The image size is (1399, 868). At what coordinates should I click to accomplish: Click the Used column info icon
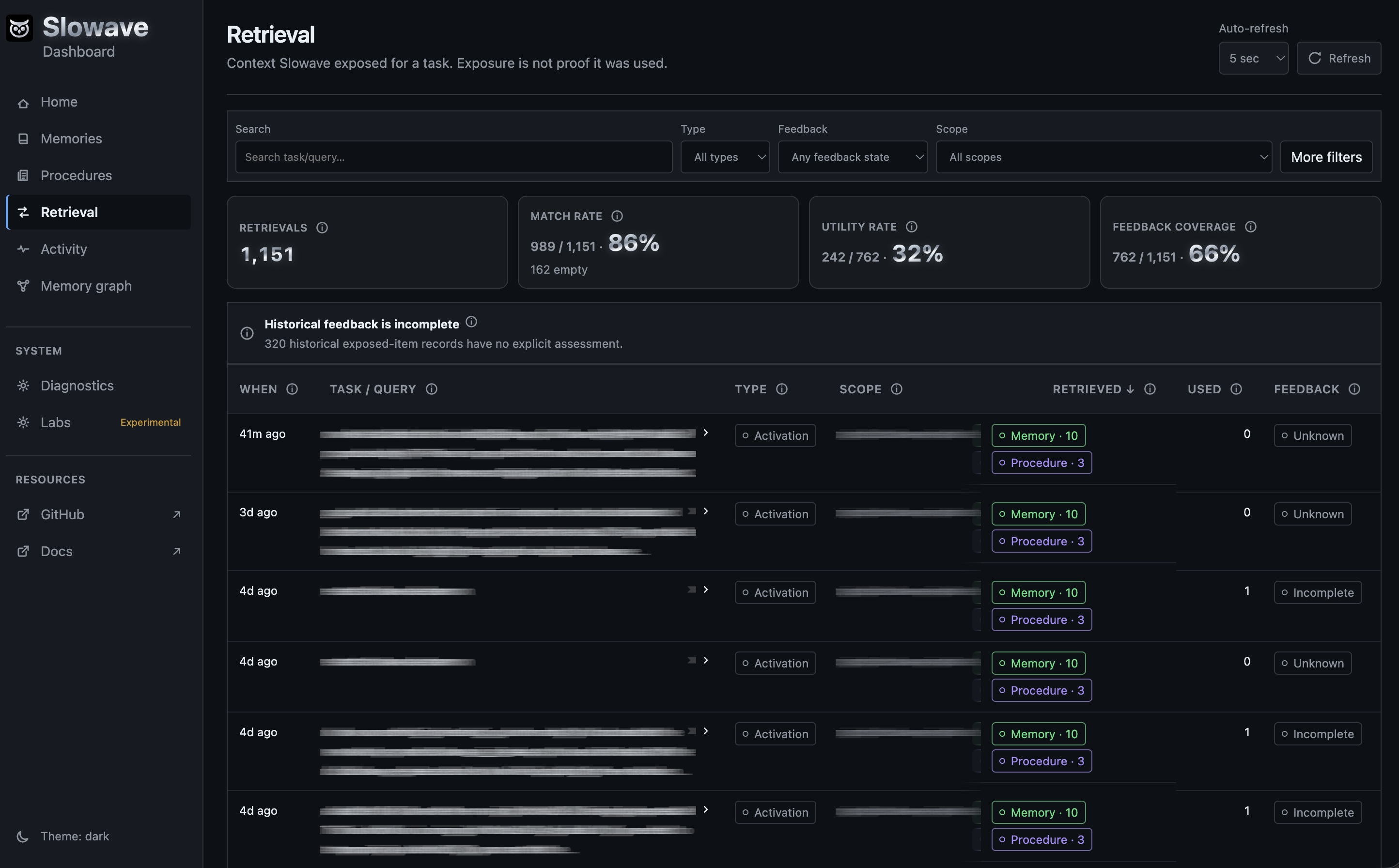(x=1237, y=388)
